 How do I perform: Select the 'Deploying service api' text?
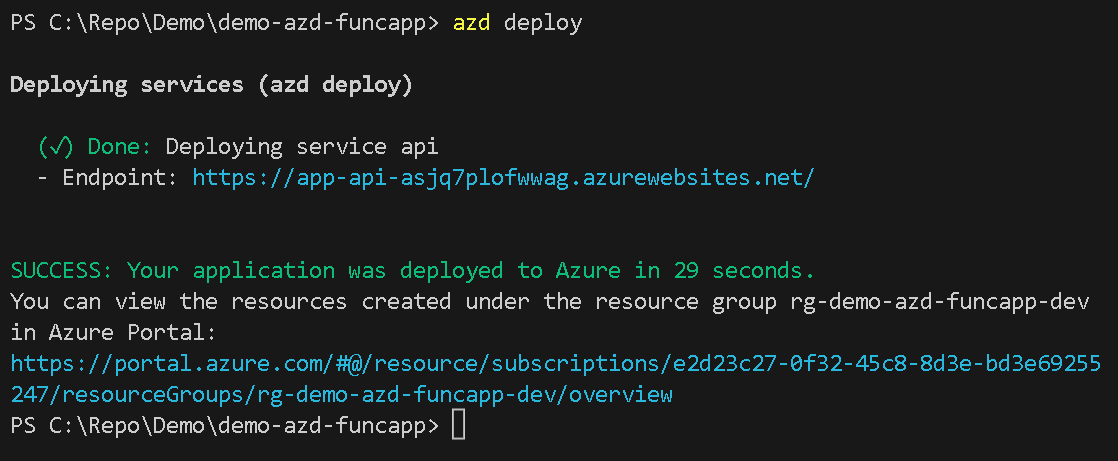(302, 147)
